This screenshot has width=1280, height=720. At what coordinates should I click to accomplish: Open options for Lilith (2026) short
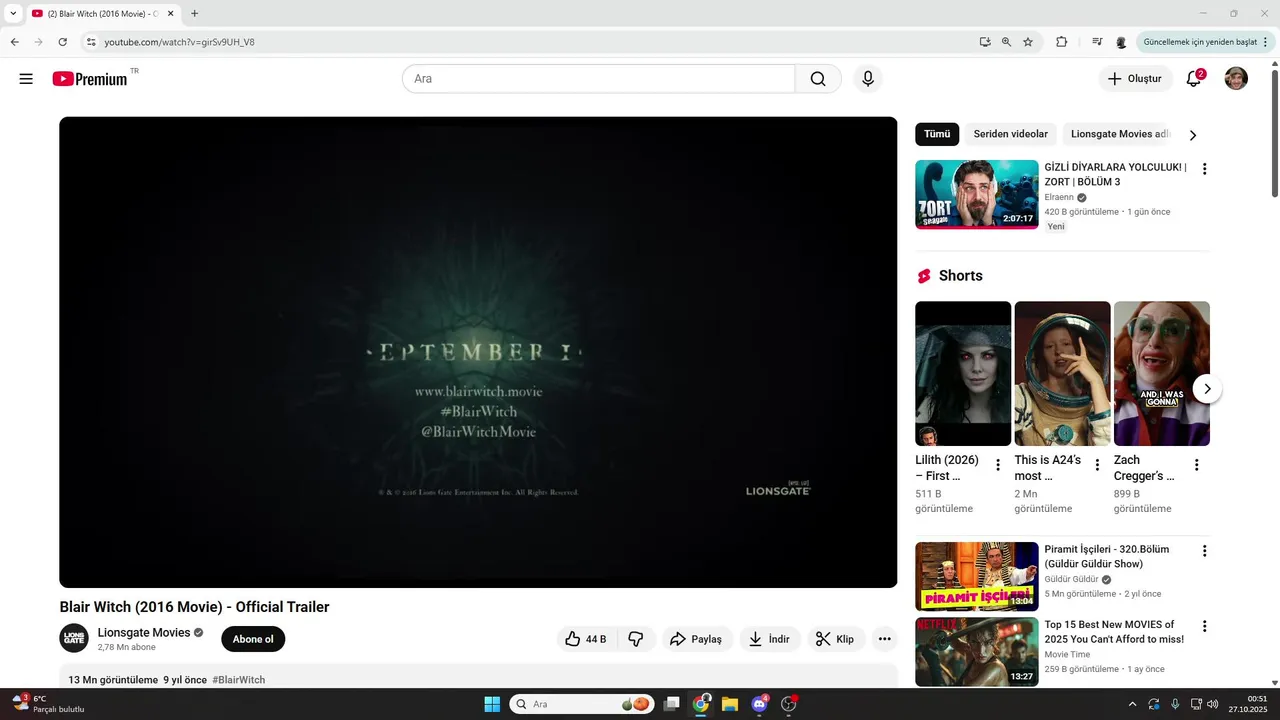[x=997, y=465]
